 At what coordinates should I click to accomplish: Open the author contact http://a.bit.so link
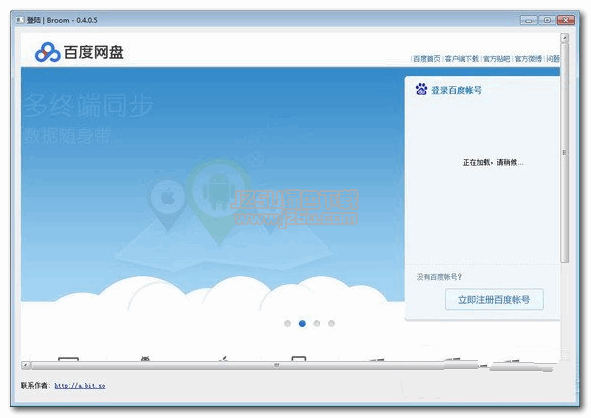pos(80,386)
